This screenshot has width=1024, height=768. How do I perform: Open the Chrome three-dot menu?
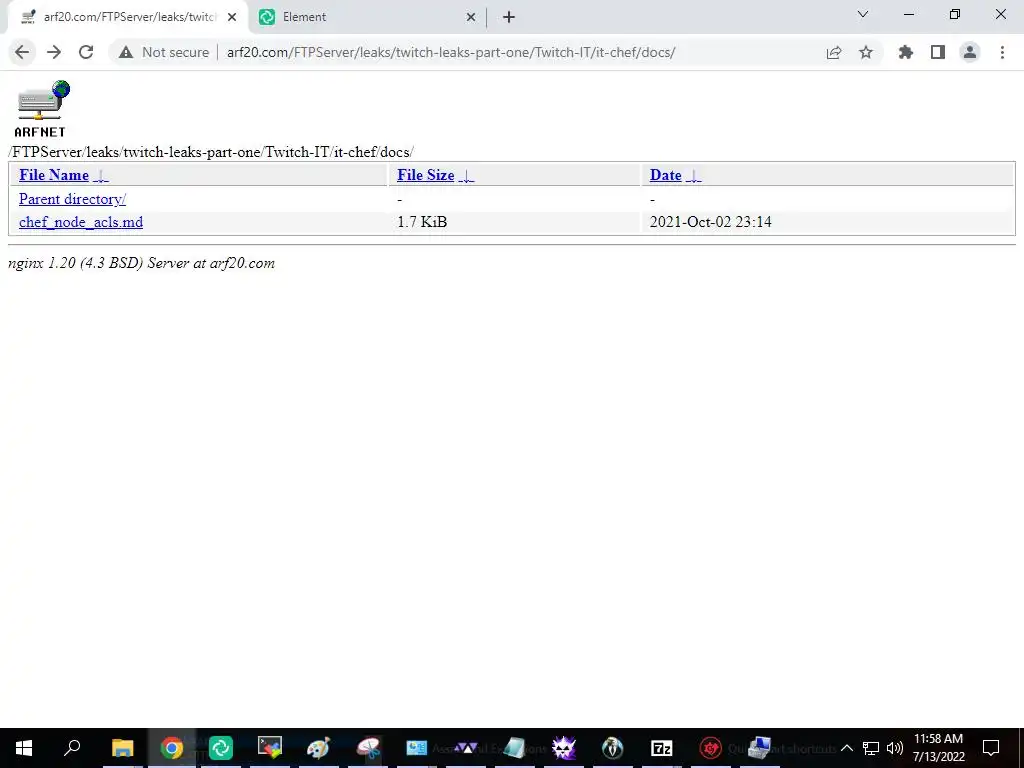pos(1002,52)
